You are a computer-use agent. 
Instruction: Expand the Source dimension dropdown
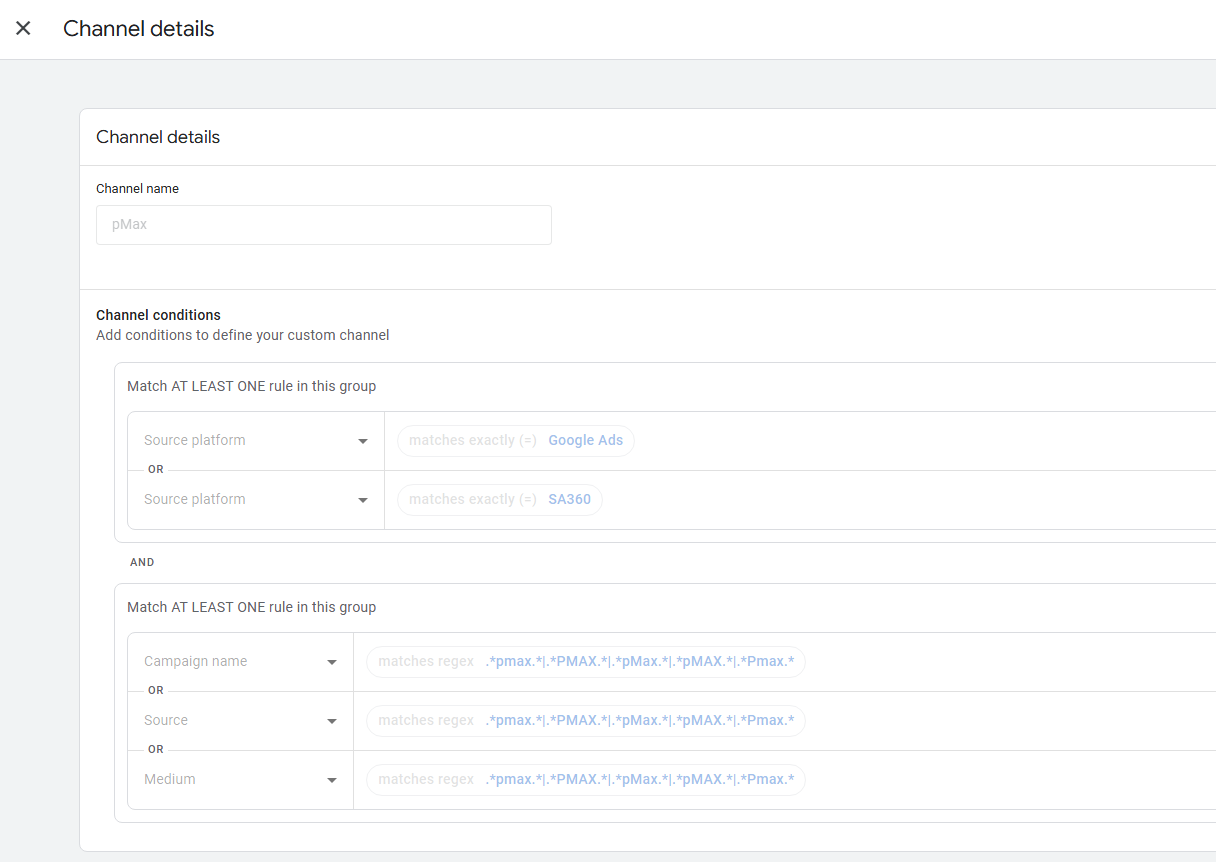pyautogui.click(x=240, y=721)
